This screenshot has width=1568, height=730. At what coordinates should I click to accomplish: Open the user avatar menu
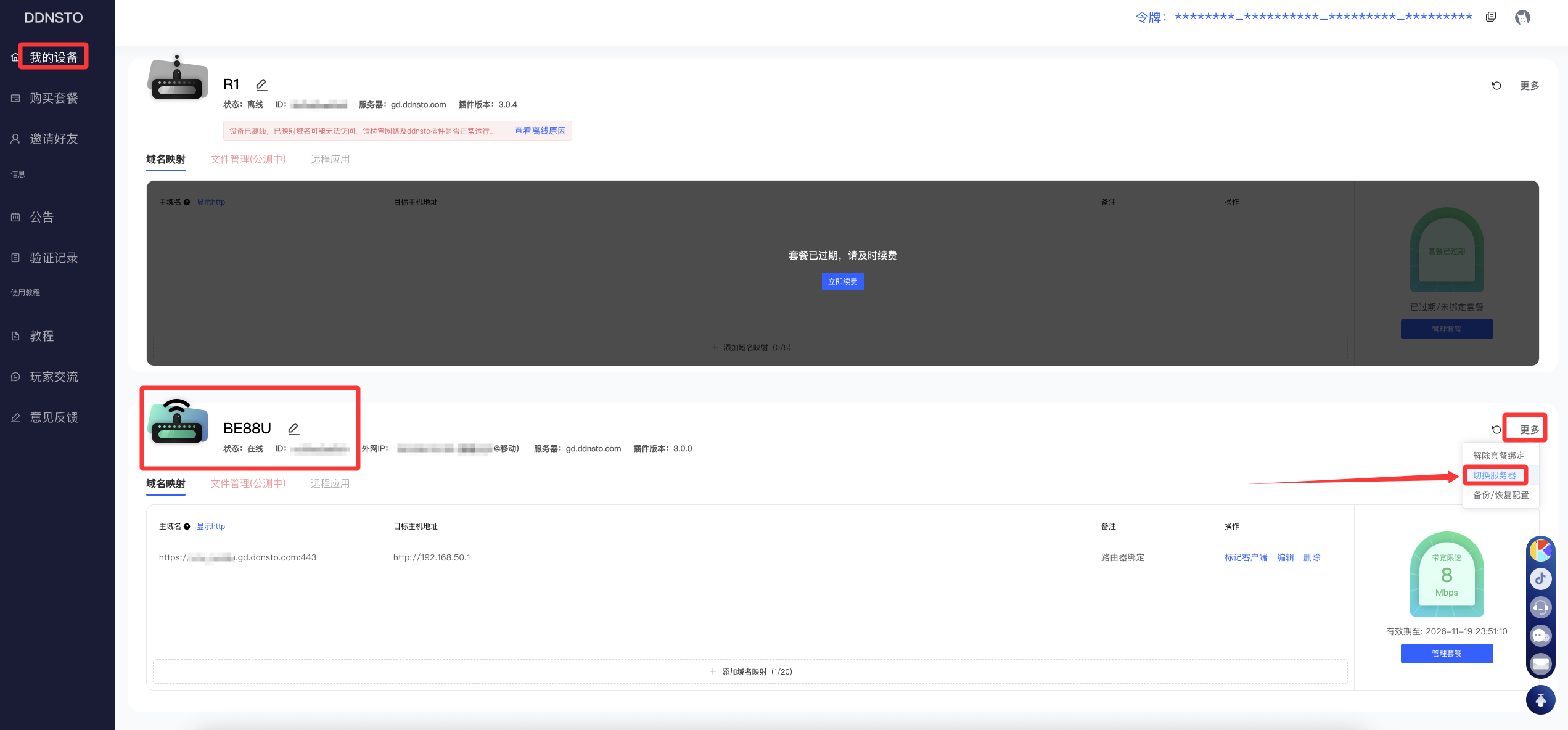tap(1522, 17)
